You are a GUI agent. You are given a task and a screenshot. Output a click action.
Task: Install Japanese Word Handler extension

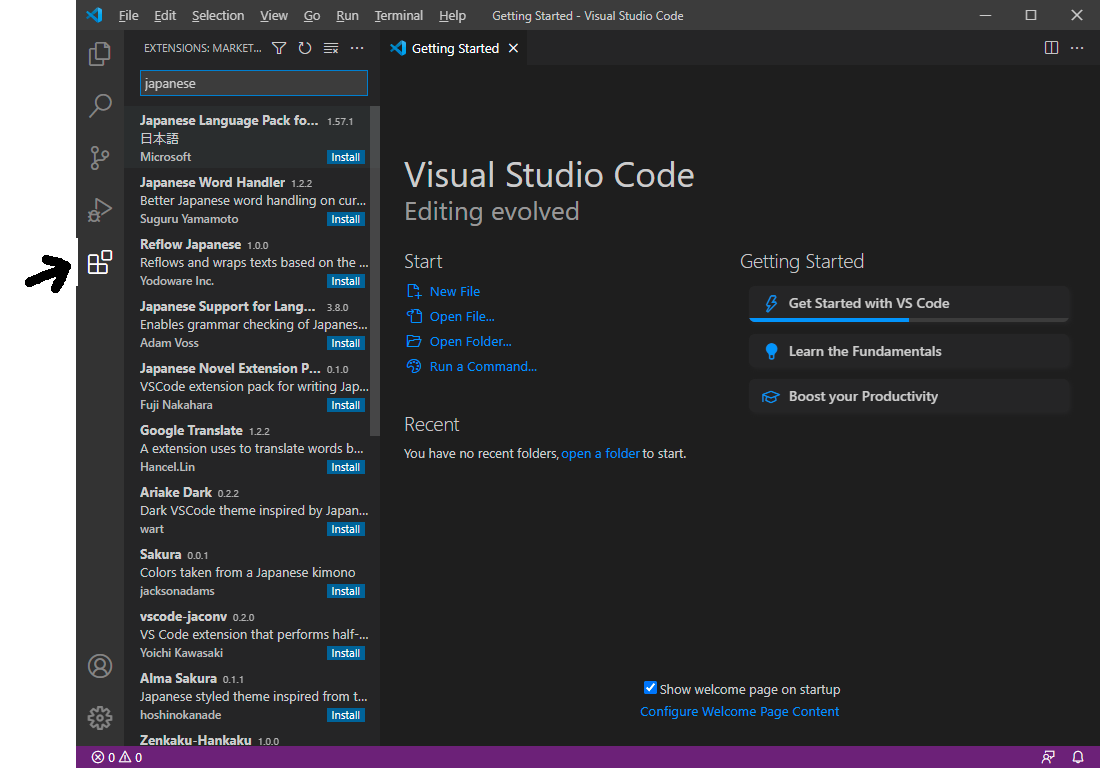click(345, 219)
